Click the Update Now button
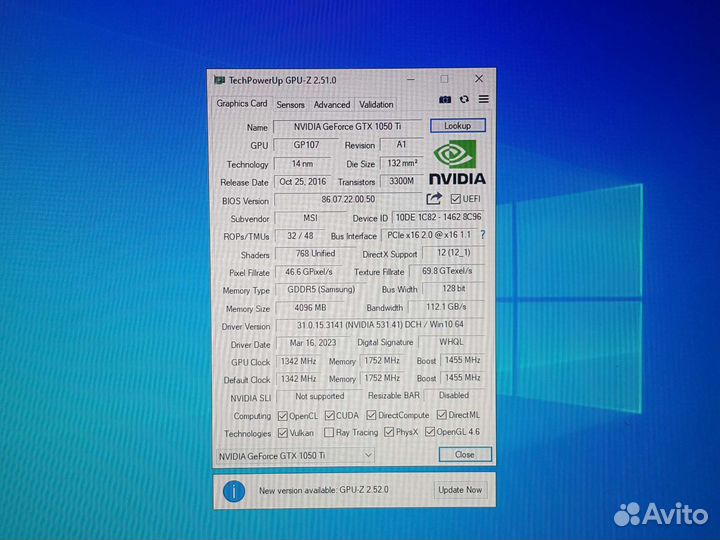 (460, 490)
